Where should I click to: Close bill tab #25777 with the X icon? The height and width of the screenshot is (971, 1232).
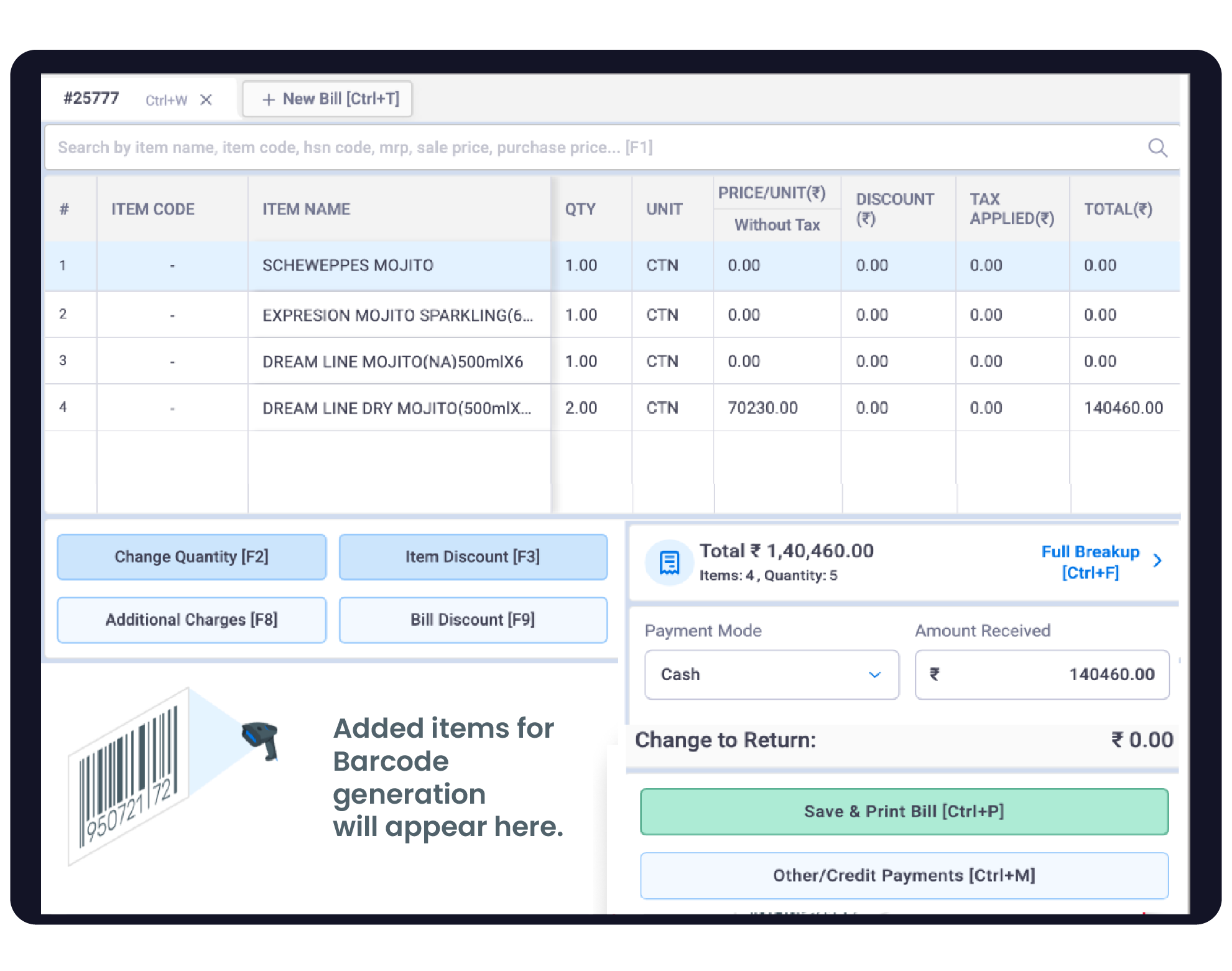click(x=206, y=100)
